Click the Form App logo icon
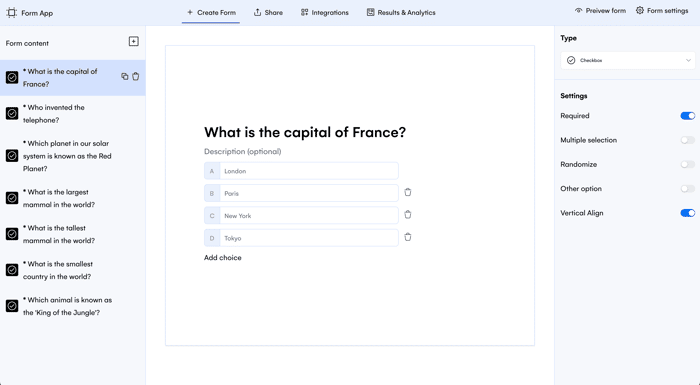This screenshot has width=700, height=385. [x=12, y=13]
